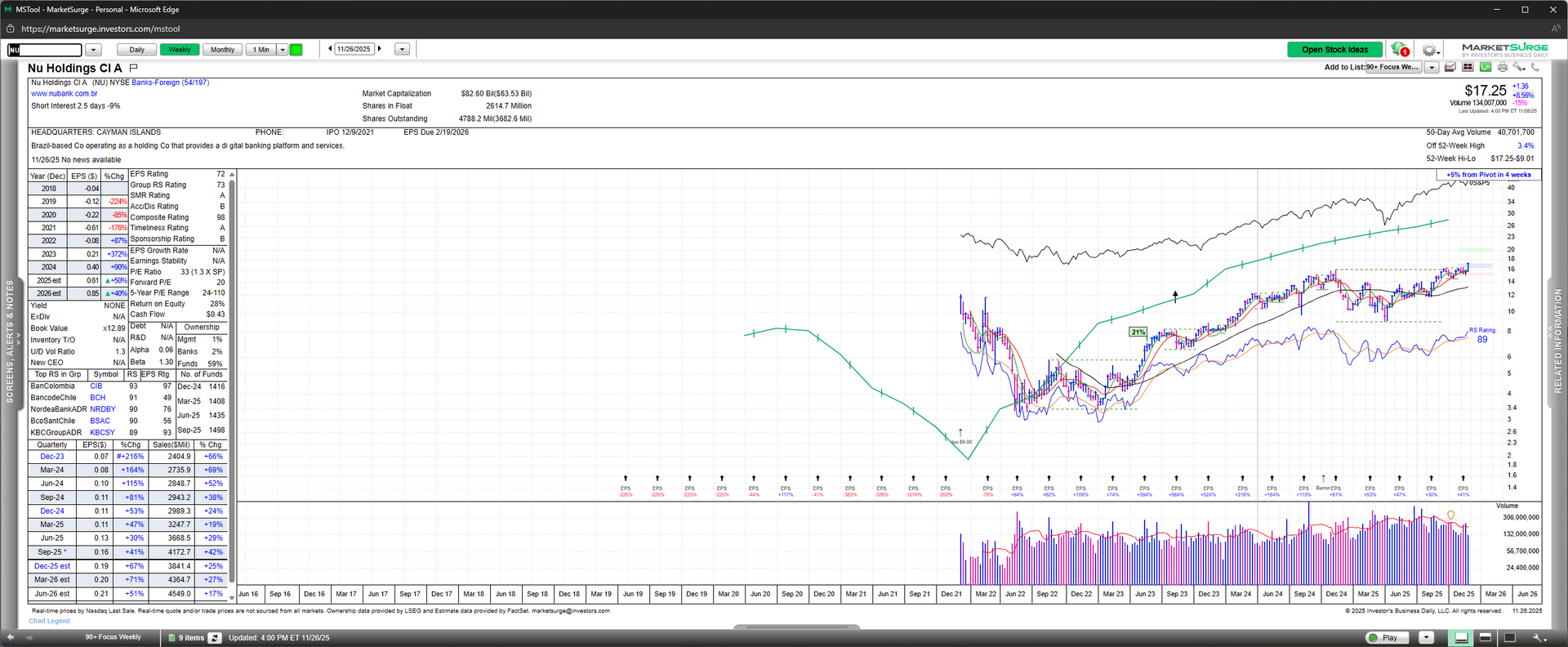Viewport: 1568px width, 647px height.
Task: Open the settings gear menu
Action: 1429,50
